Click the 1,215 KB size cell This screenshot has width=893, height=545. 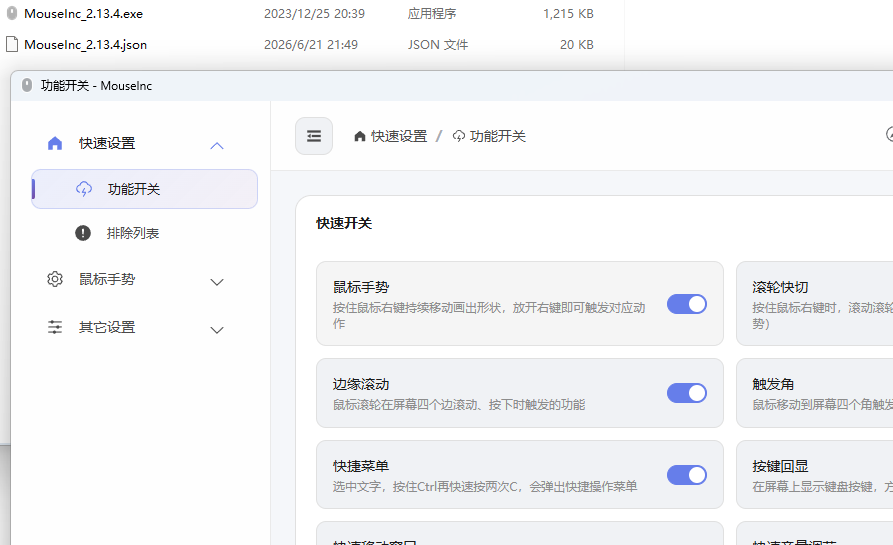568,14
